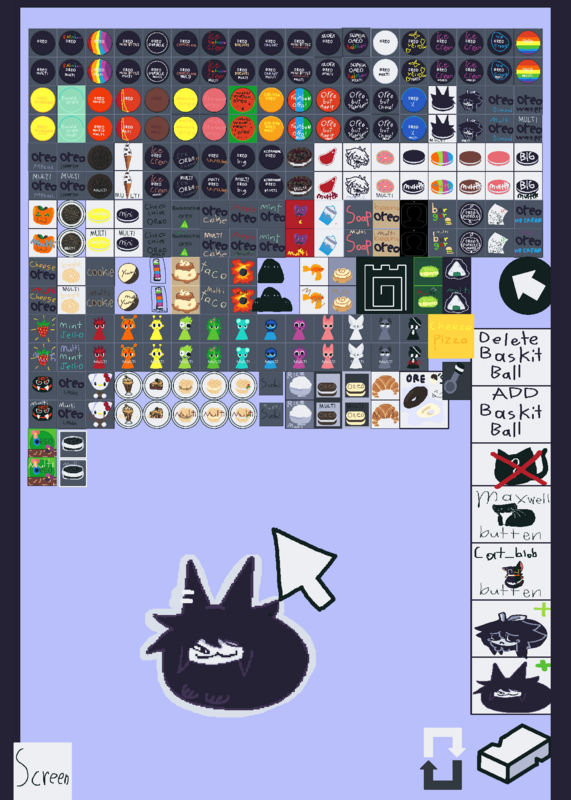Select the castle maze icon tile

coord(385,285)
